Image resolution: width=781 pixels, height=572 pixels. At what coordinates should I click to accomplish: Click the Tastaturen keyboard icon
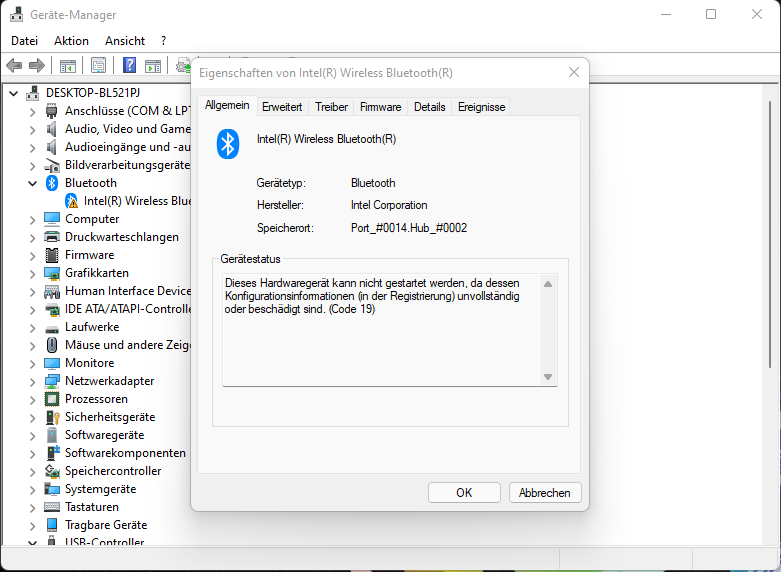tap(52, 507)
